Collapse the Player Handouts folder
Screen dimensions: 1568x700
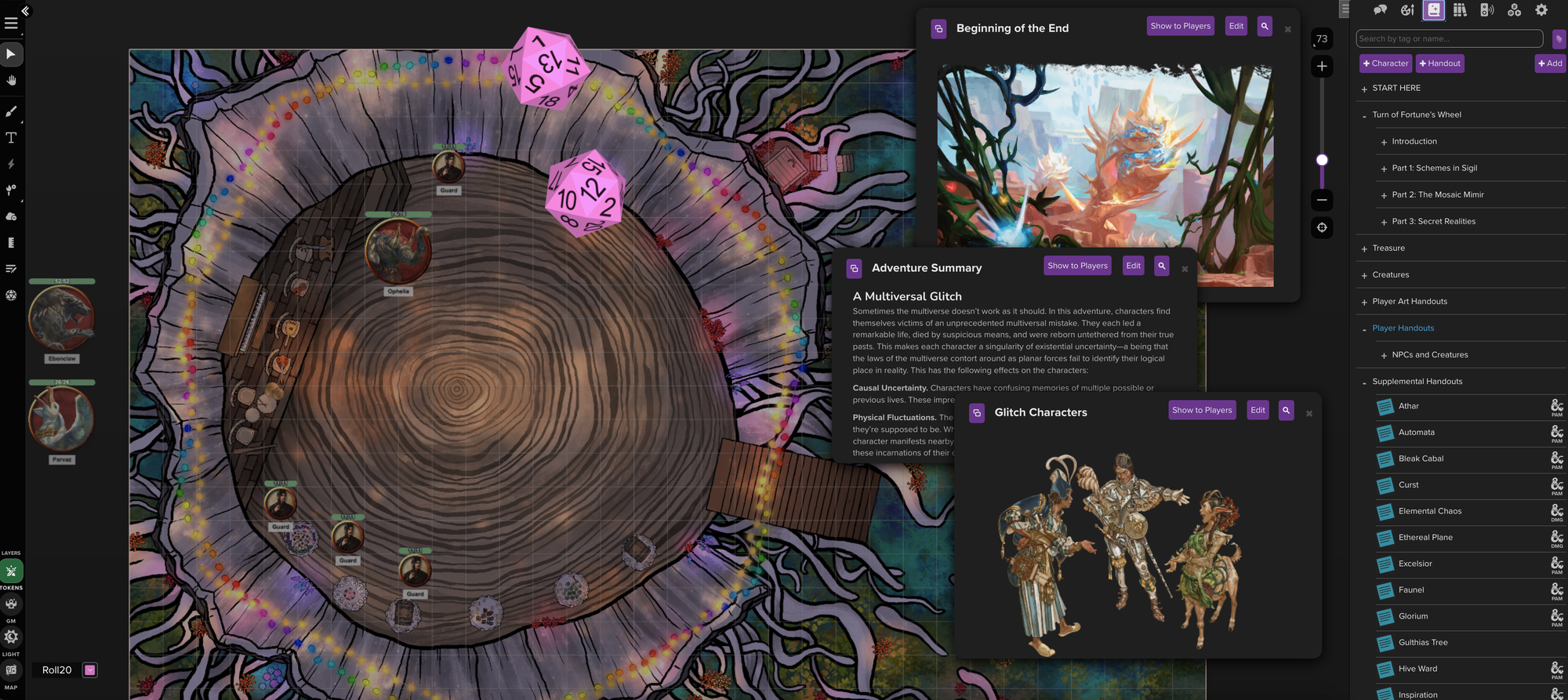pyautogui.click(x=1365, y=328)
